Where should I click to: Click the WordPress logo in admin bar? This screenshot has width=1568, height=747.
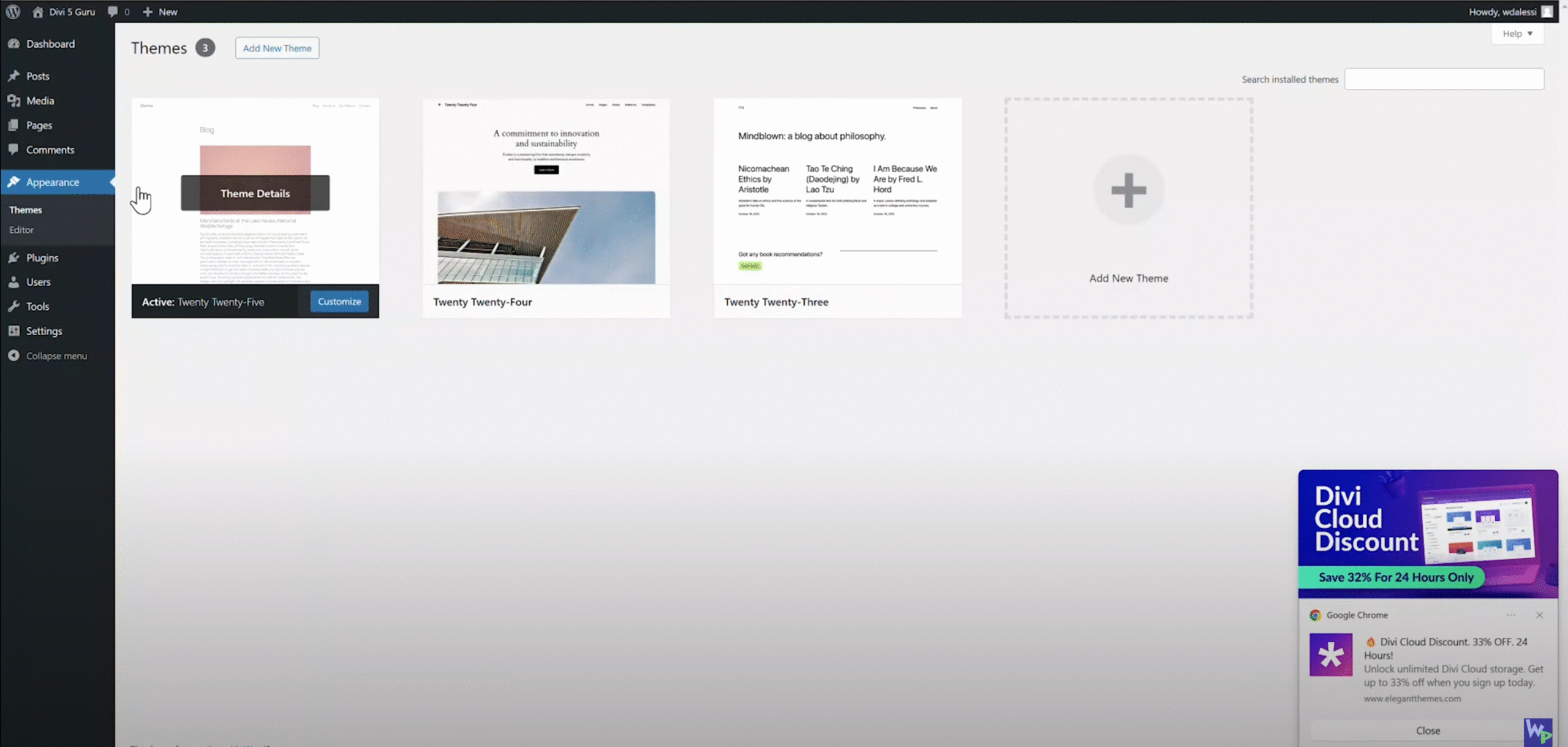click(13, 12)
